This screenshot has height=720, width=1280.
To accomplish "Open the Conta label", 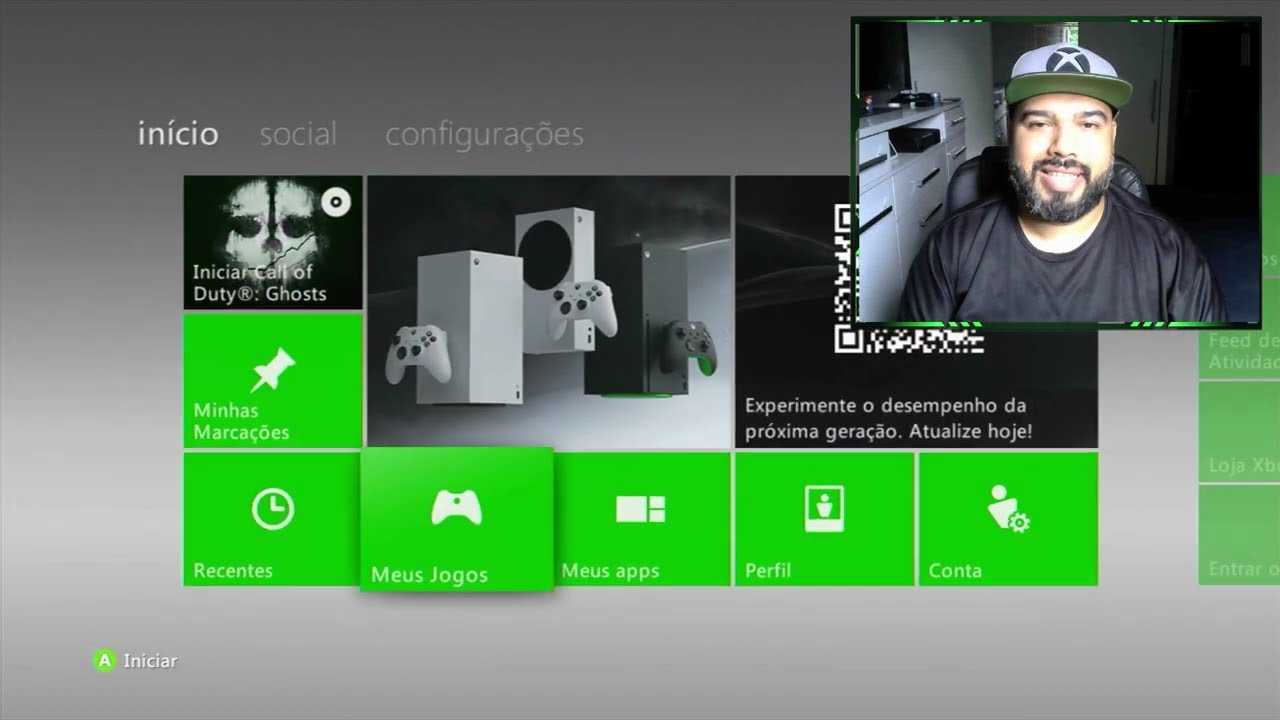I will [x=955, y=571].
